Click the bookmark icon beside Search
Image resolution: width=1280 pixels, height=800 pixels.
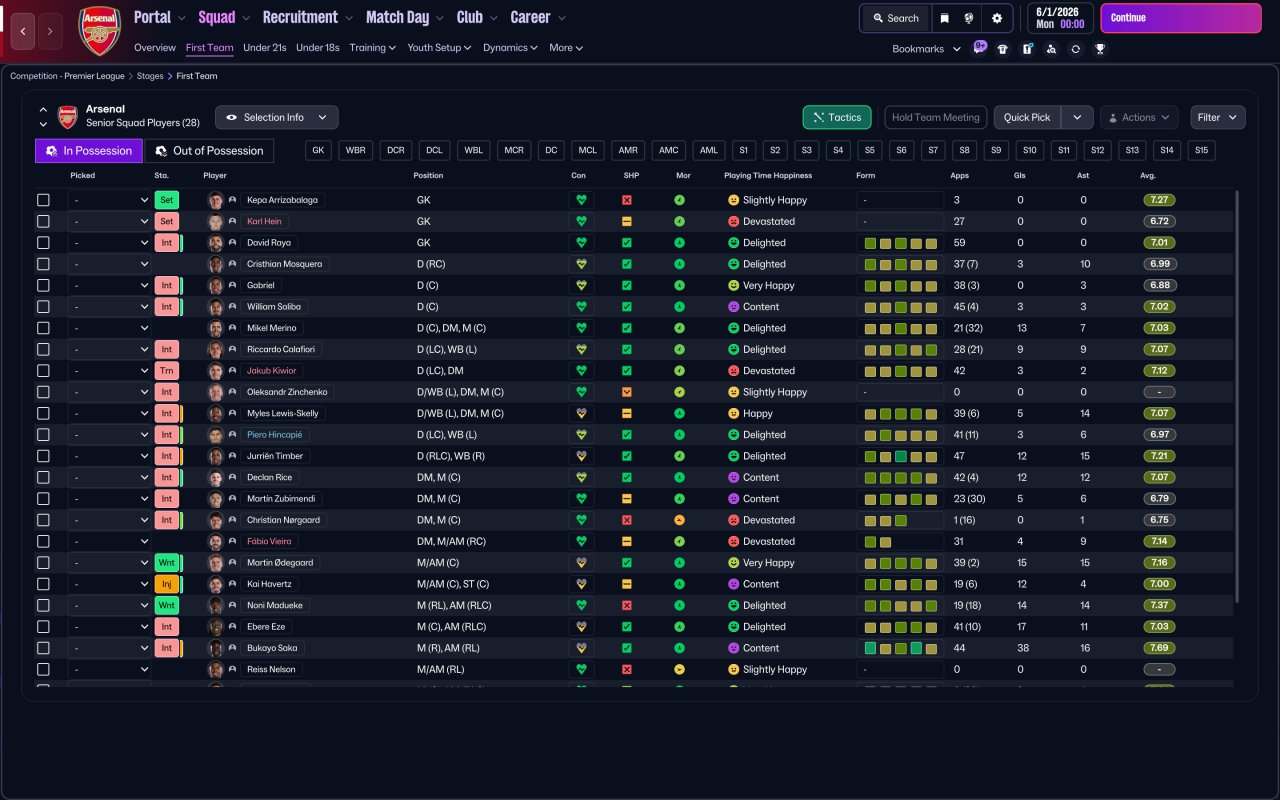point(944,18)
